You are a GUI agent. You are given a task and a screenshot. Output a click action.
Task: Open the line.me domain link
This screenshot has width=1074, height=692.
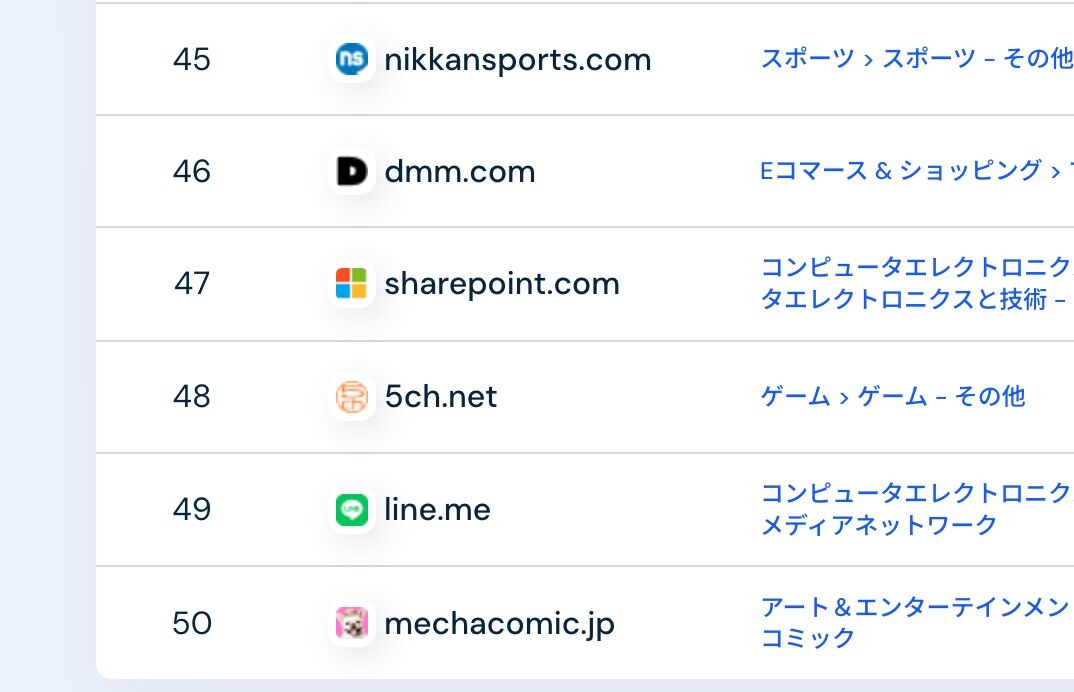(437, 510)
